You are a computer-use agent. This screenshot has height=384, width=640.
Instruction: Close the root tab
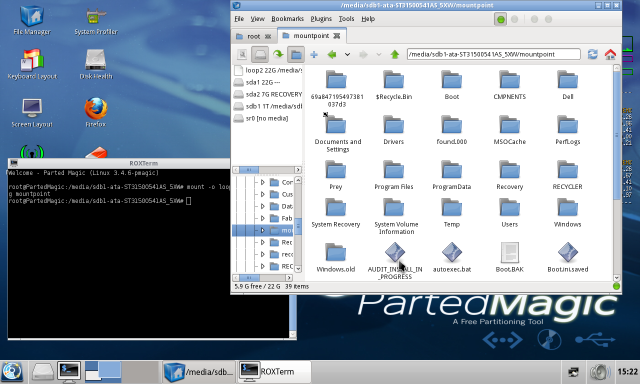[268, 36]
